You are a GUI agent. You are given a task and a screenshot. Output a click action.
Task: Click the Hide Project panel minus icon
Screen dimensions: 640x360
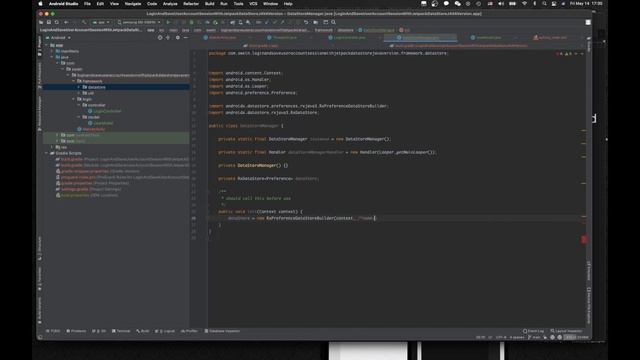coord(186,38)
